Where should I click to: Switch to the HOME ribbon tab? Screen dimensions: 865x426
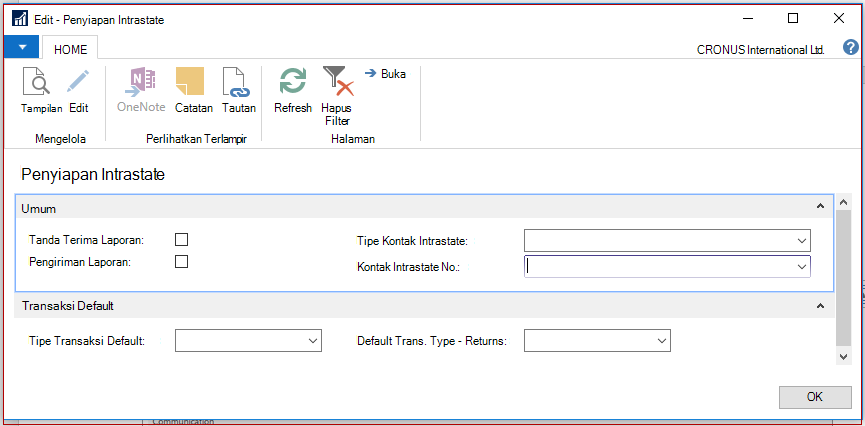click(70, 49)
